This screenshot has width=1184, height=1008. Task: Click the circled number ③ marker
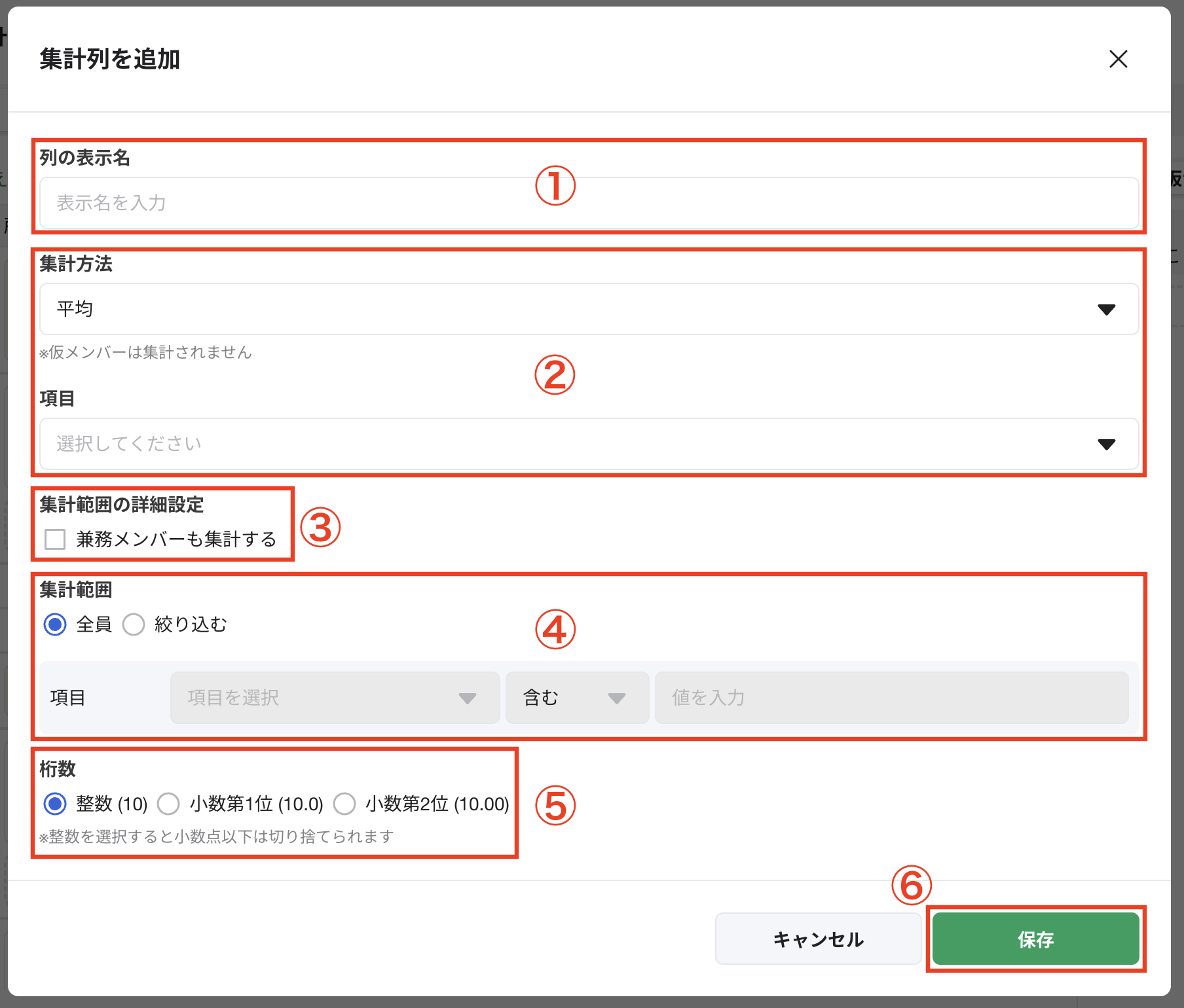tap(320, 528)
